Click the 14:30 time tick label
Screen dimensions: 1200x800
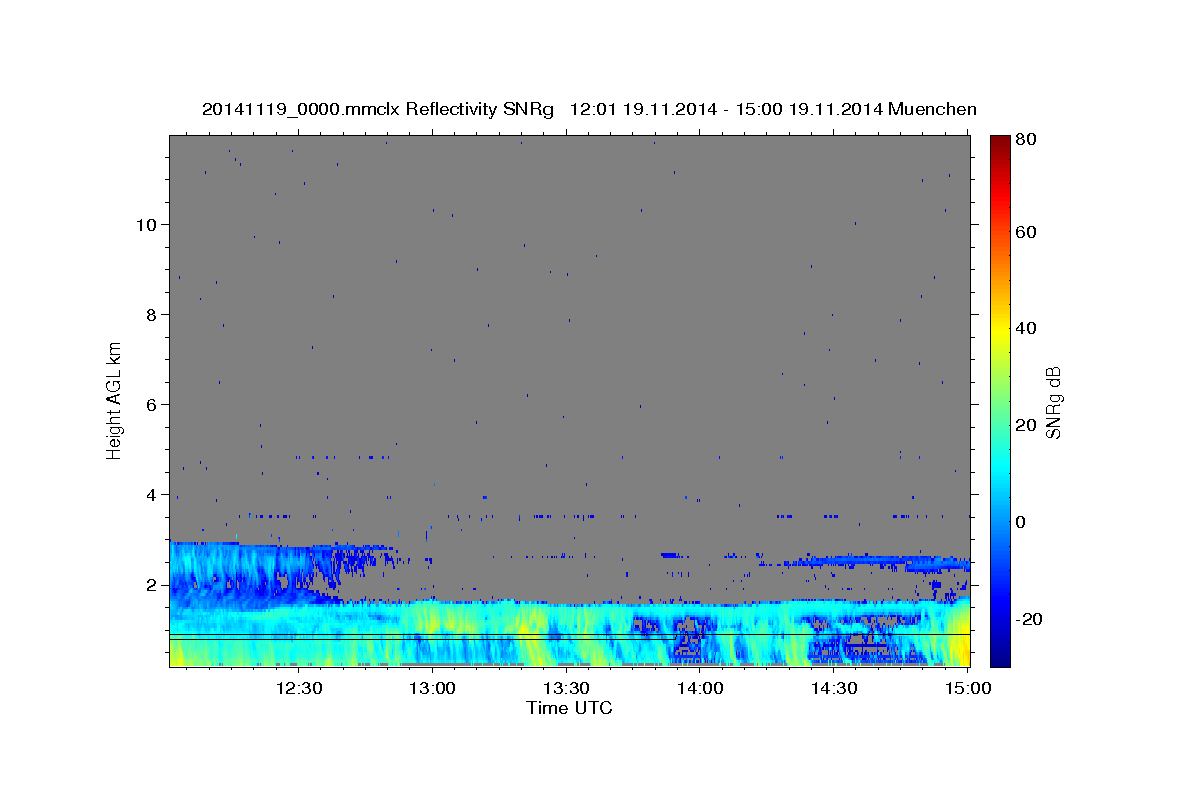click(834, 688)
